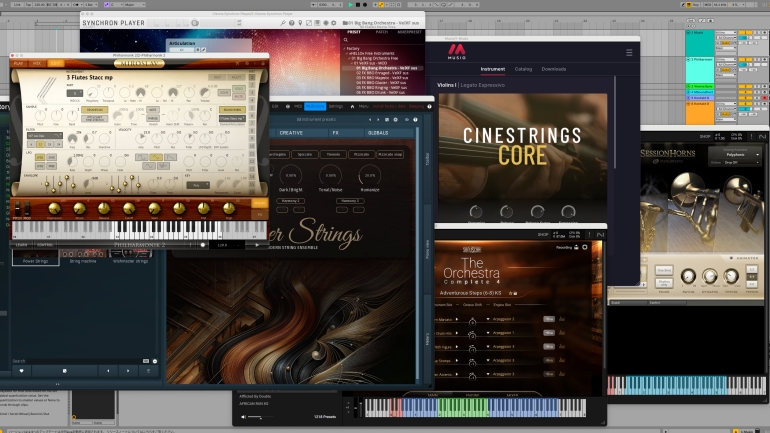This screenshot has width=770, height=433.
Task: Open the wrench tool in Synchron Player
Action: pos(283,23)
